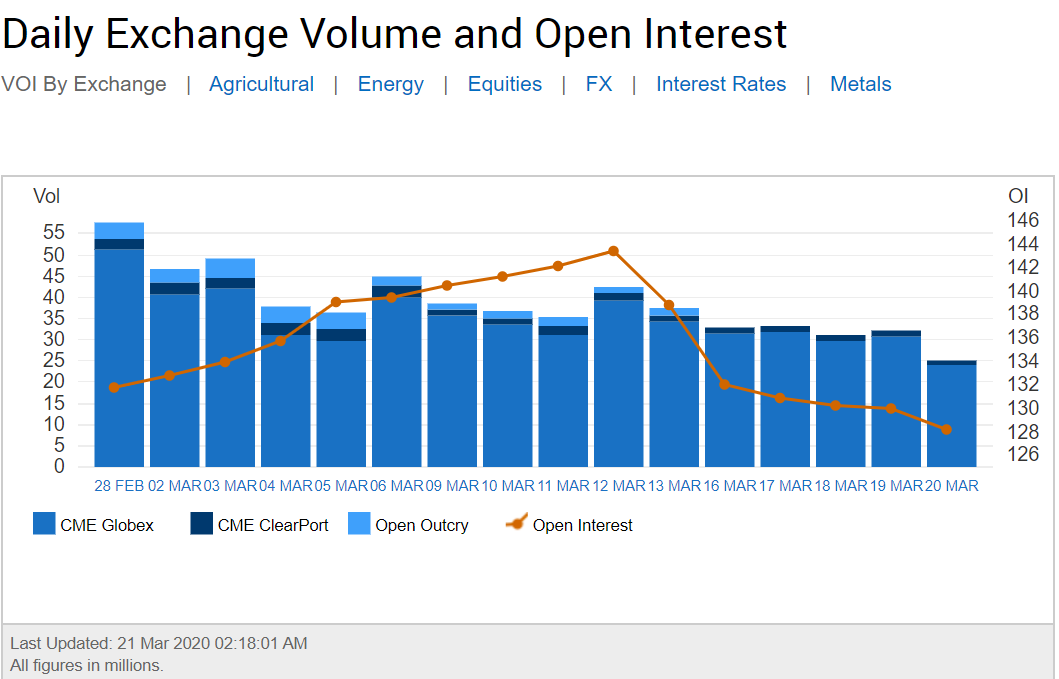Image resolution: width=1059 pixels, height=679 pixels.
Task: Click the 146 value on OI axis
Action: pyautogui.click(x=1023, y=220)
